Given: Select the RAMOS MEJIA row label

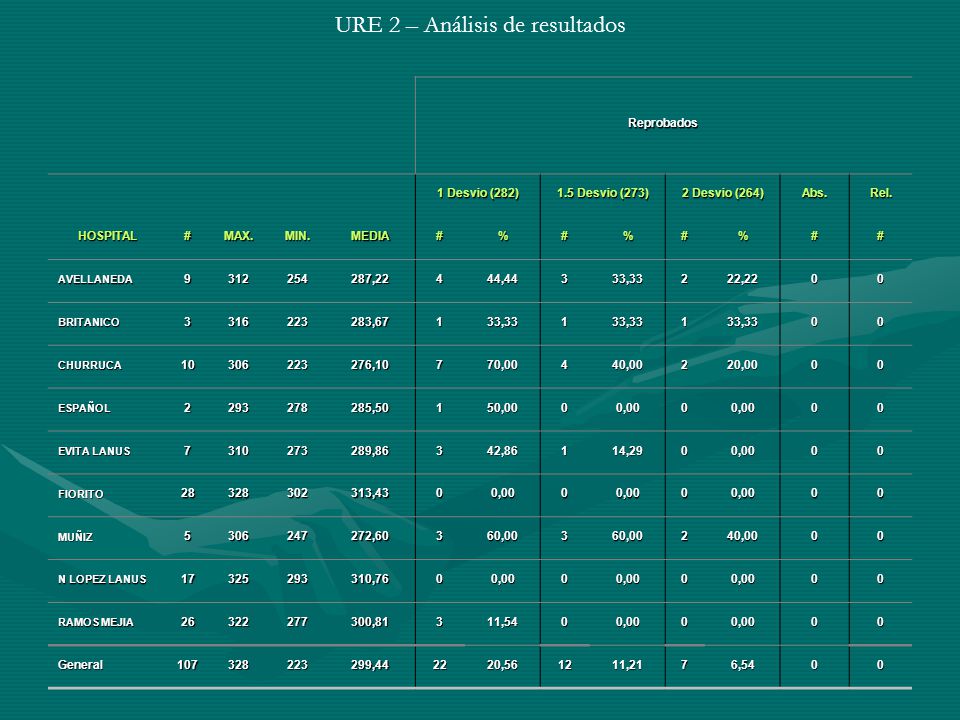Looking at the screenshot, I should coord(96,622).
